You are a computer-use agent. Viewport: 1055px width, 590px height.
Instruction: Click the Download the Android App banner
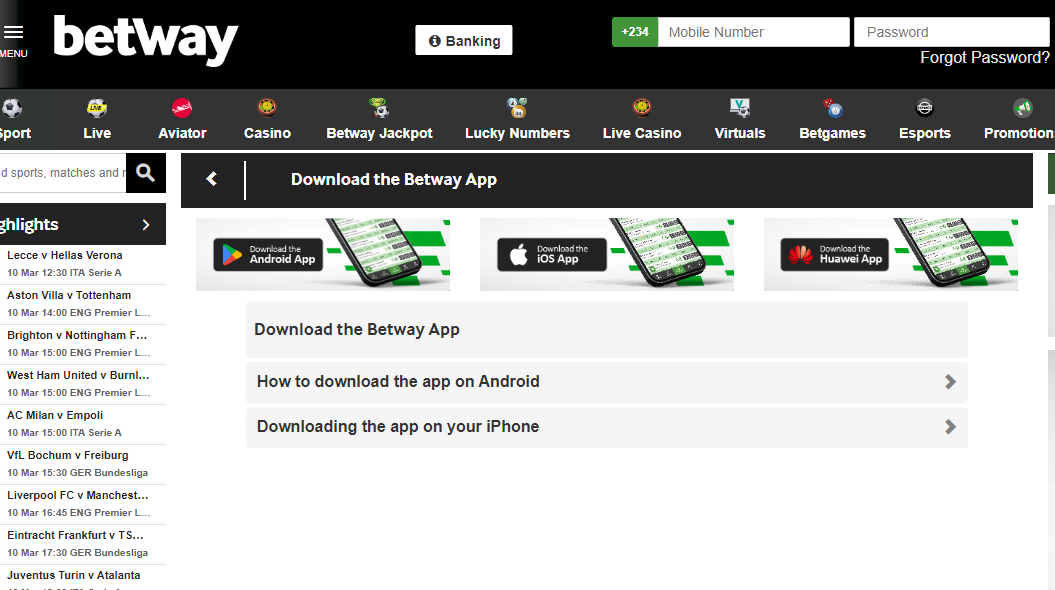click(x=322, y=255)
